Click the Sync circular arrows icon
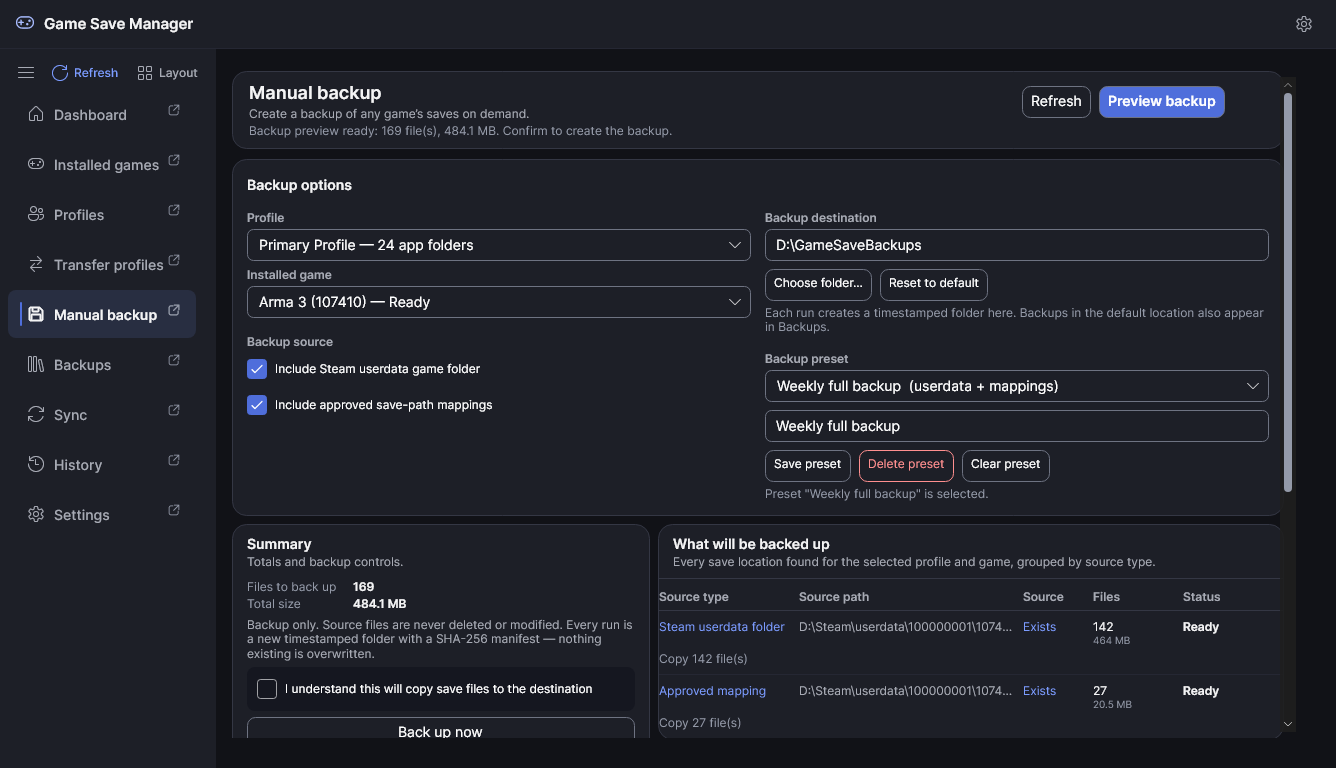The height and width of the screenshot is (768, 1336). (x=36, y=414)
